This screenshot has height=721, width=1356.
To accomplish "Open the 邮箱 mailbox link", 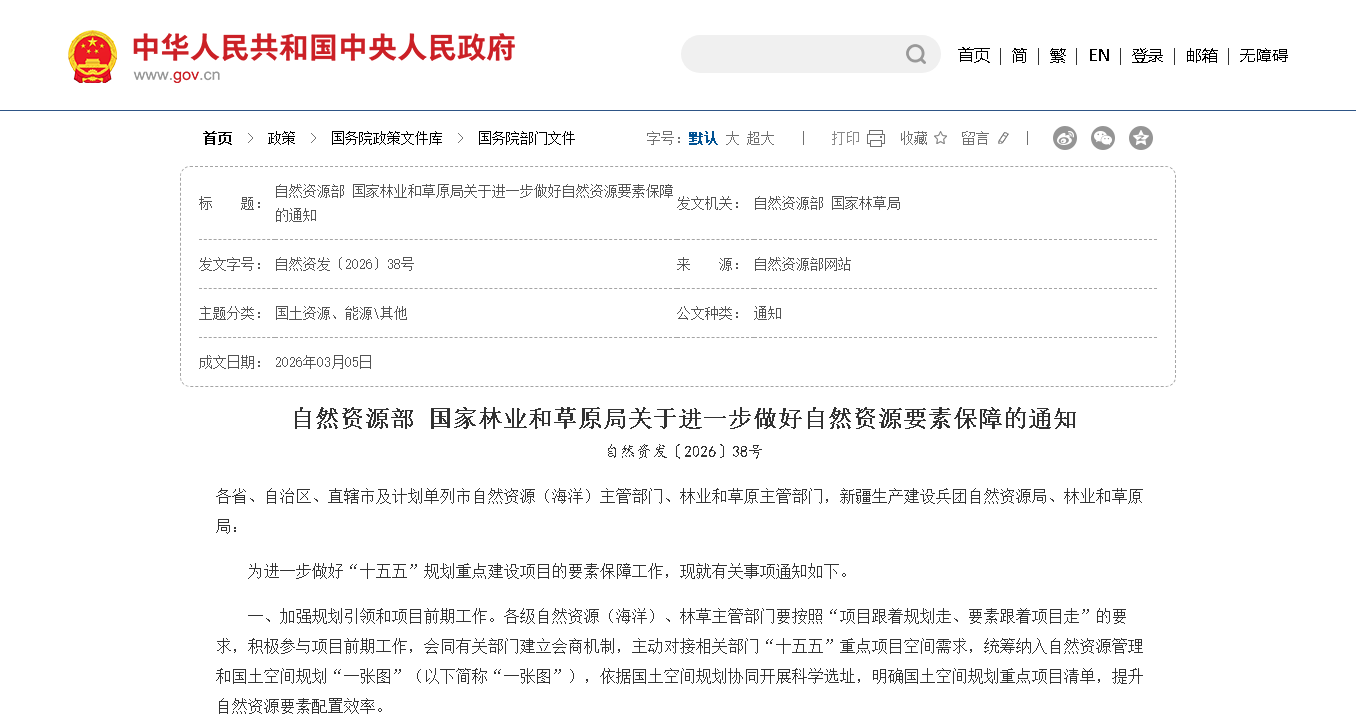I will point(1201,55).
